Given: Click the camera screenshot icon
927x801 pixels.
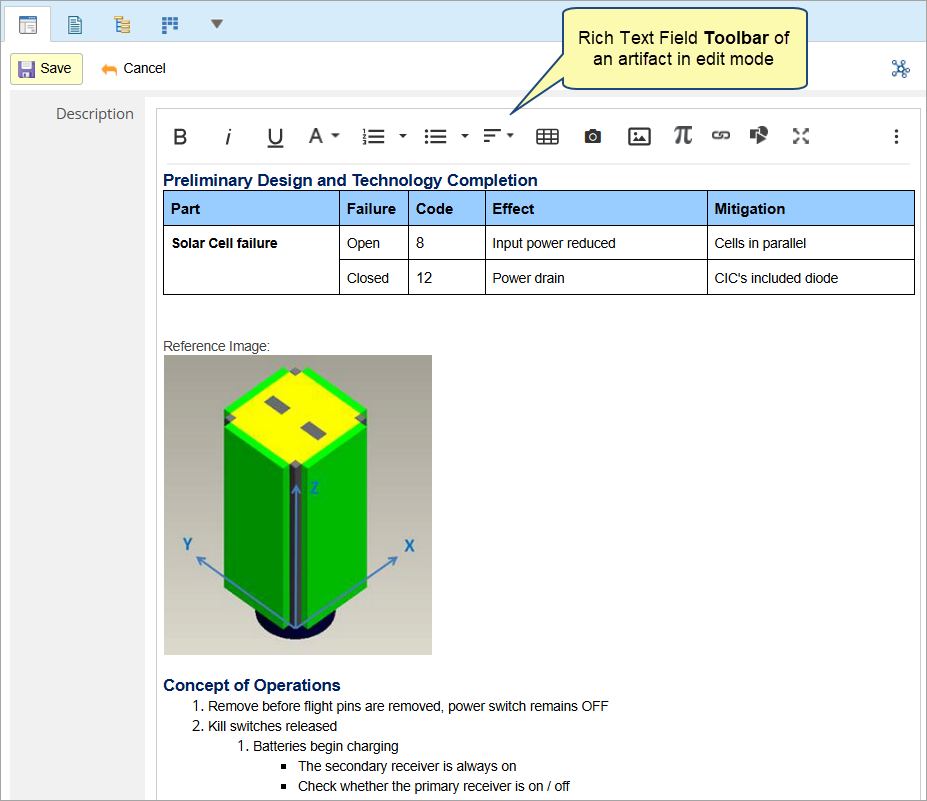Looking at the screenshot, I should (593, 137).
